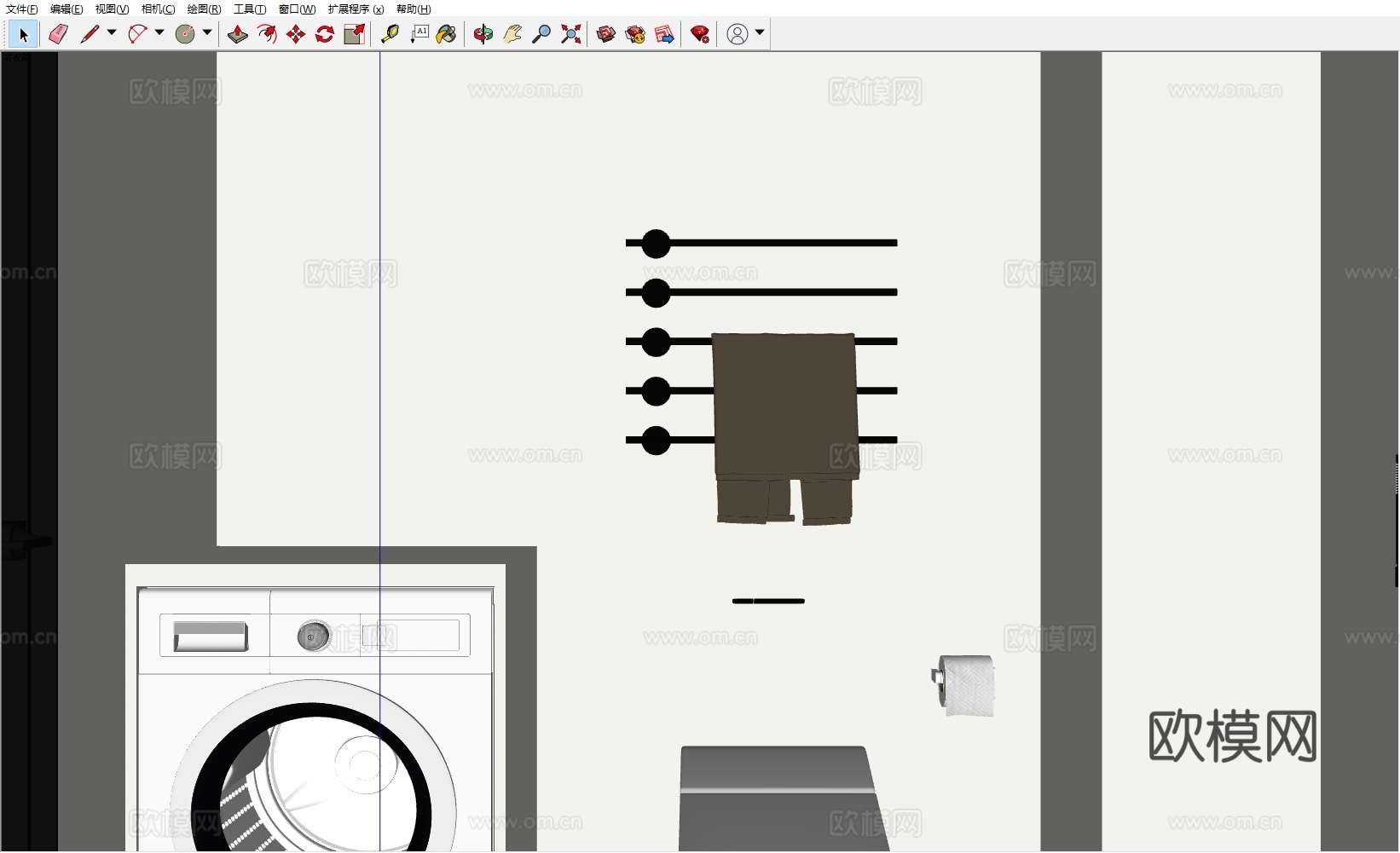This screenshot has height=853, width=1400.
Task: Click the topmost towel rack bar
Action: click(761, 244)
